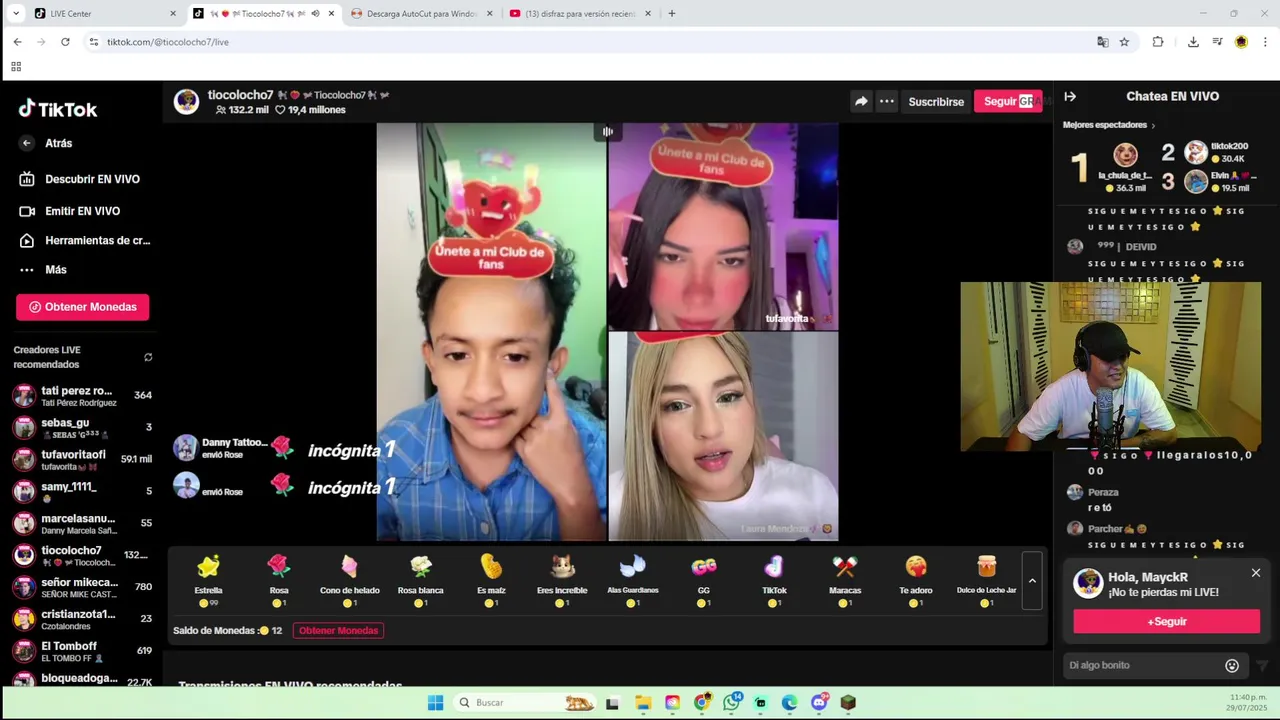Screen dimensions: 1280x720
Task: Open Chrome downloads icon
Action: 1193,42
